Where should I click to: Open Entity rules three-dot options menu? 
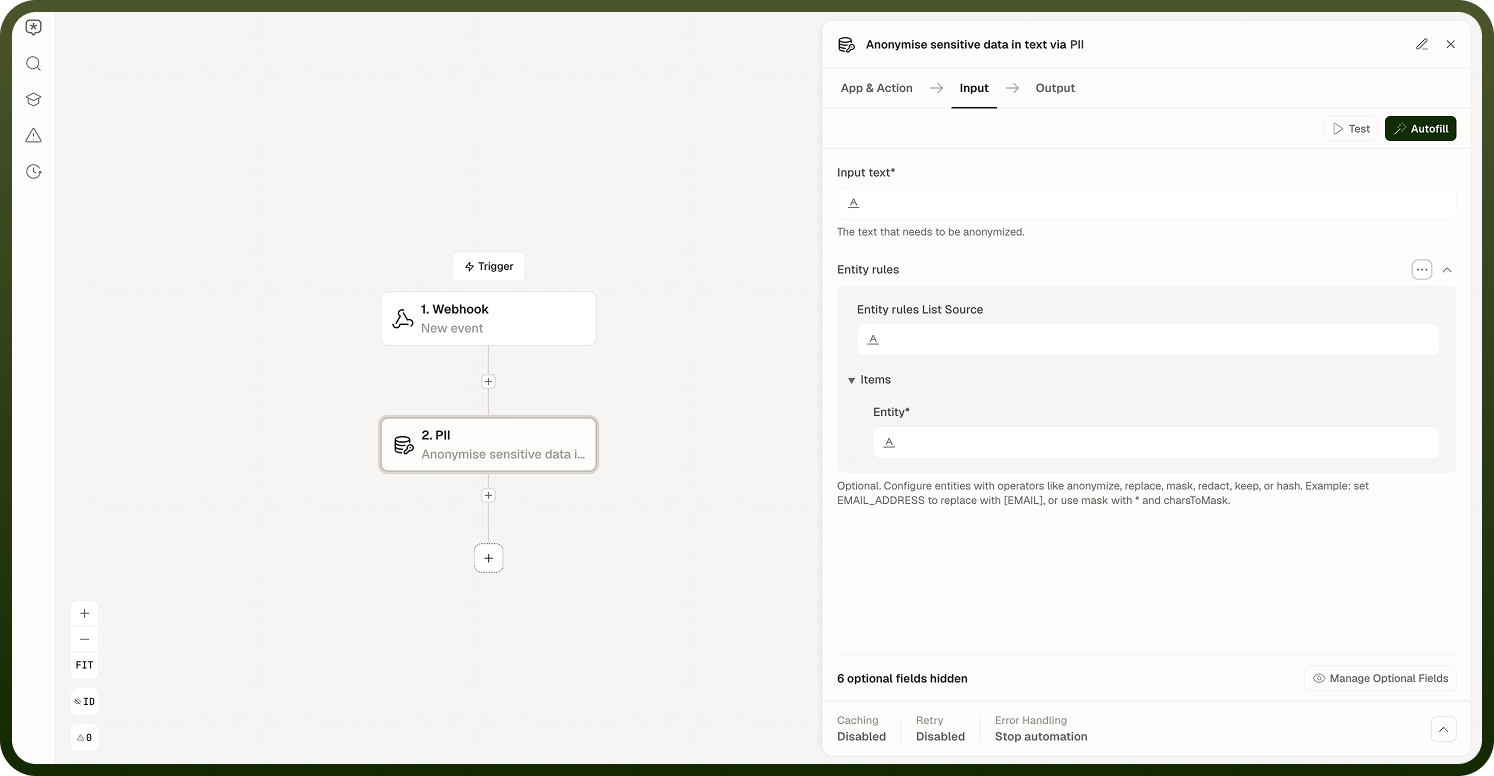[1422, 270]
